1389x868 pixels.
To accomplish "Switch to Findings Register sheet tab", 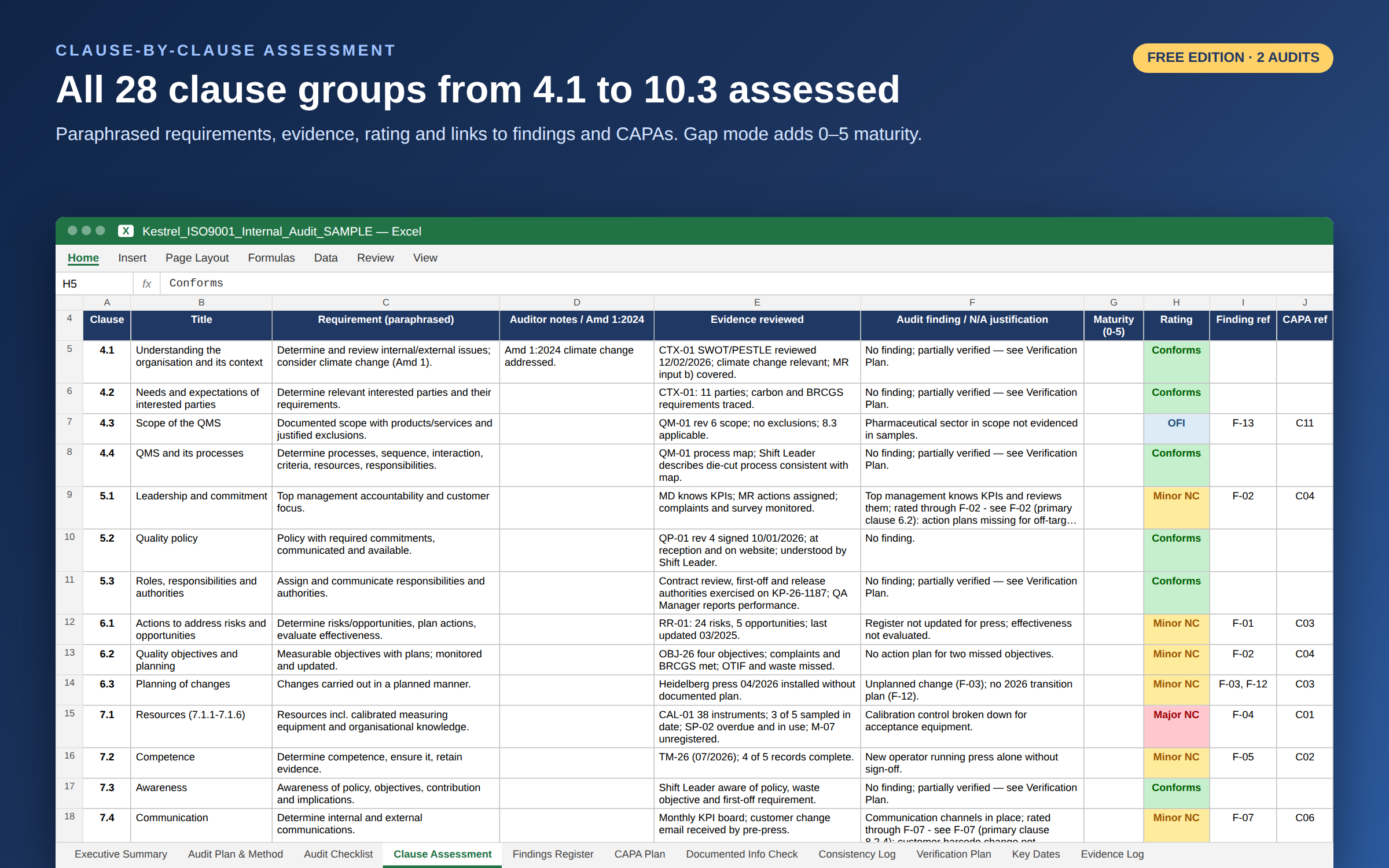I will (x=553, y=854).
